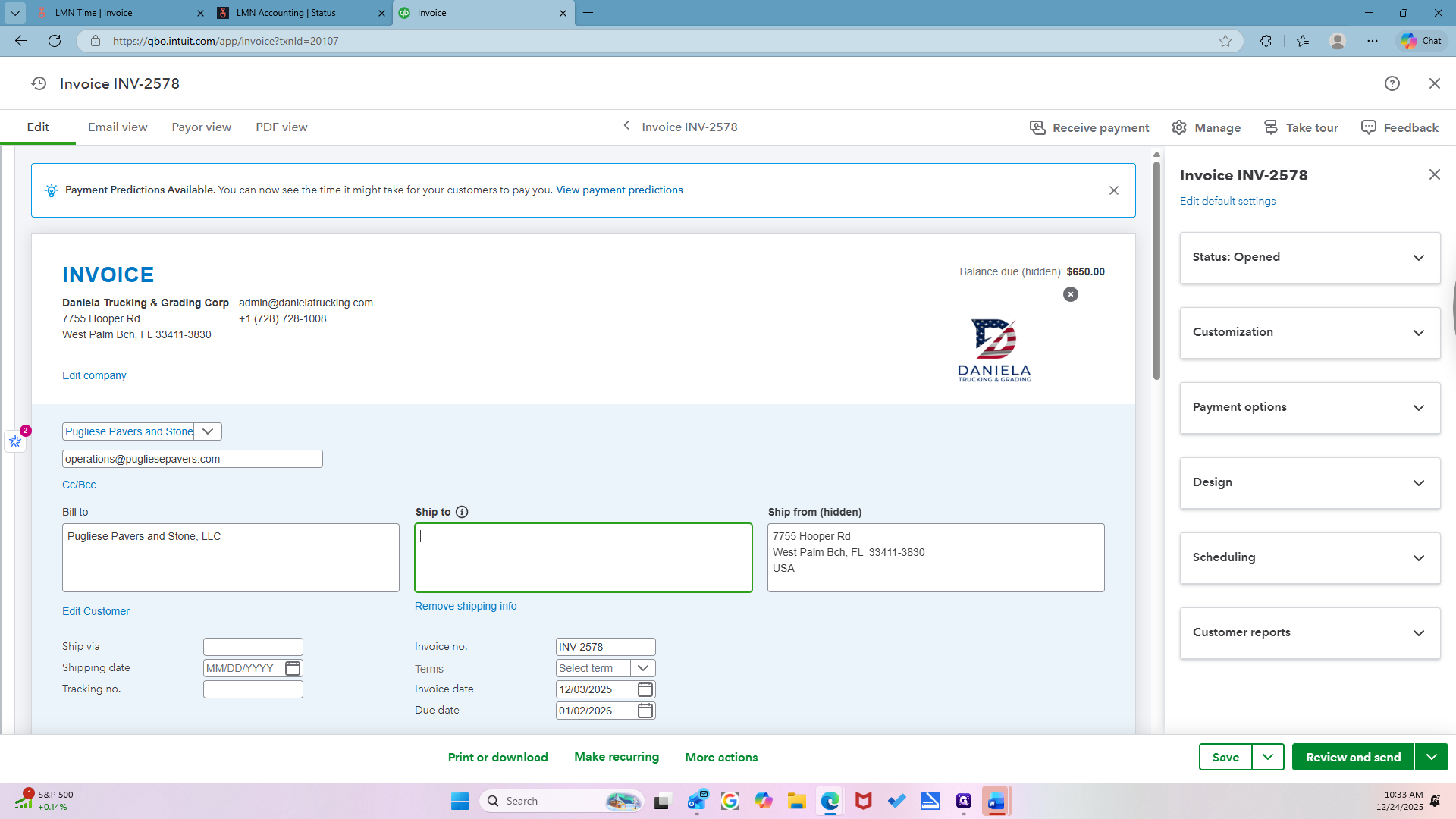The width and height of the screenshot is (1456, 819).
Task: Click Print or download
Action: 497,757
